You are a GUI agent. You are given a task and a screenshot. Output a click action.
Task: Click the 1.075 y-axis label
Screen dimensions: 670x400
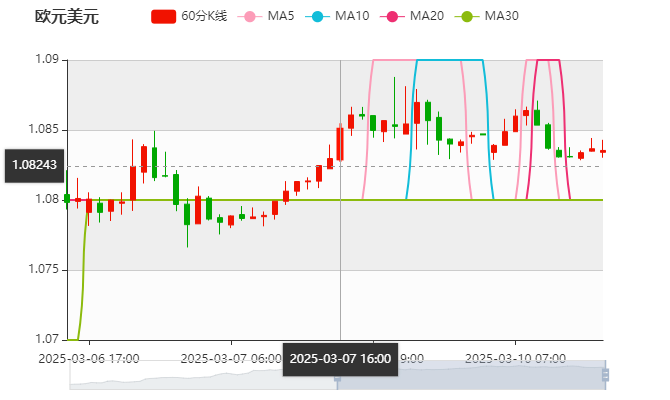pos(45,269)
